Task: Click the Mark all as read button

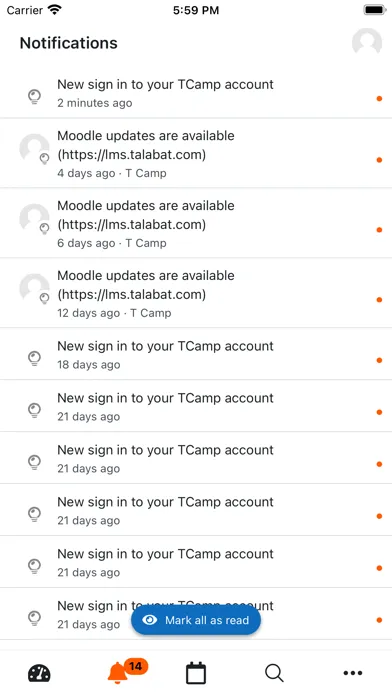Action: point(196,620)
